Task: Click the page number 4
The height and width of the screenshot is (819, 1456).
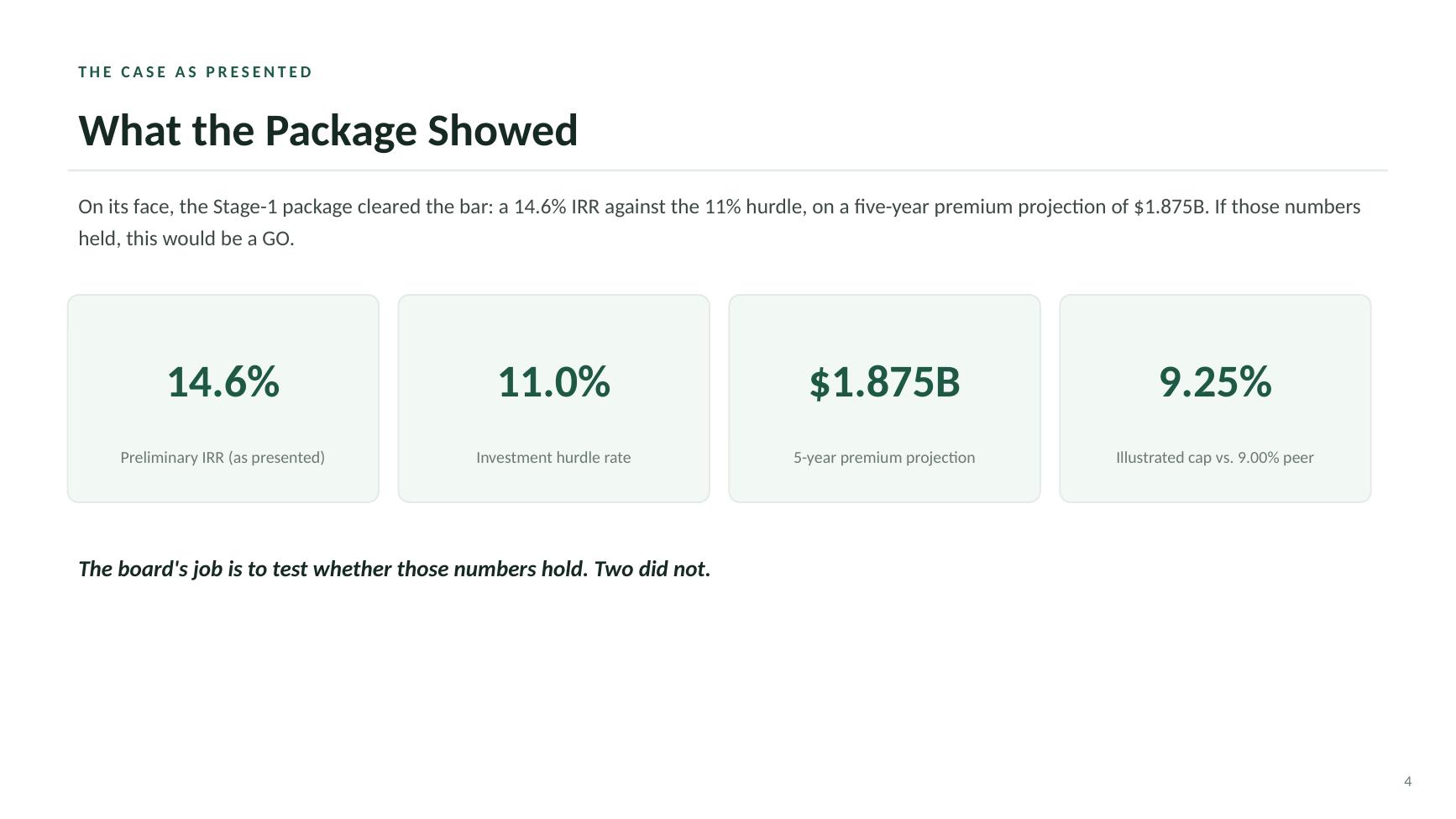Action: click(x=1408, y=781)
